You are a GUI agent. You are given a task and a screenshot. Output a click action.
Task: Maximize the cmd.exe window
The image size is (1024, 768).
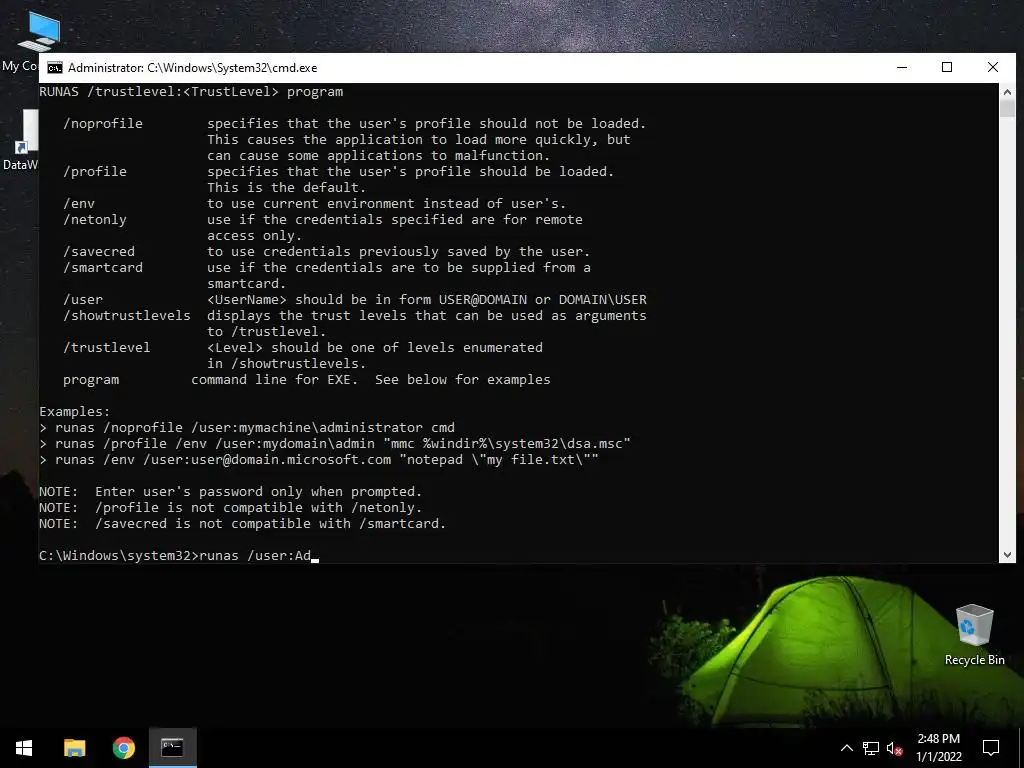947,67
